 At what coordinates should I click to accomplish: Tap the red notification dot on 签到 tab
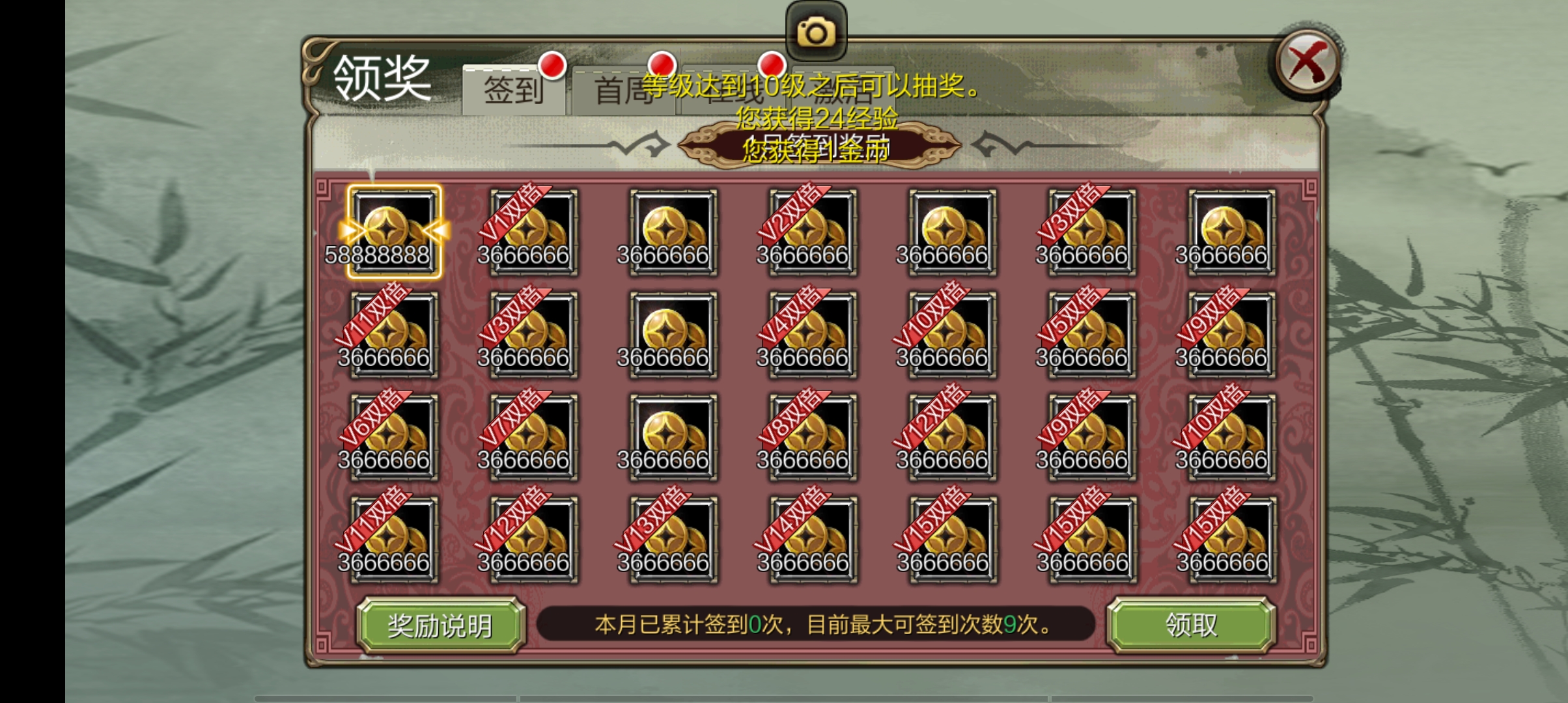coord(553,65)
